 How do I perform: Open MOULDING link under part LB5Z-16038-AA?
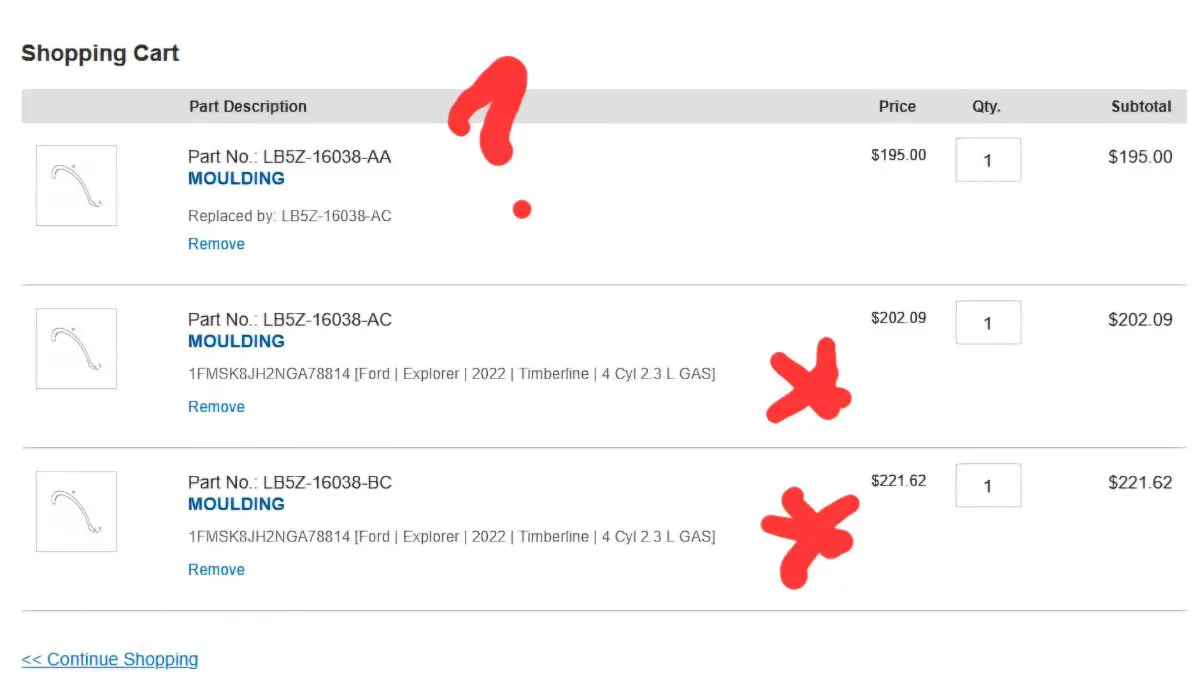236,179
